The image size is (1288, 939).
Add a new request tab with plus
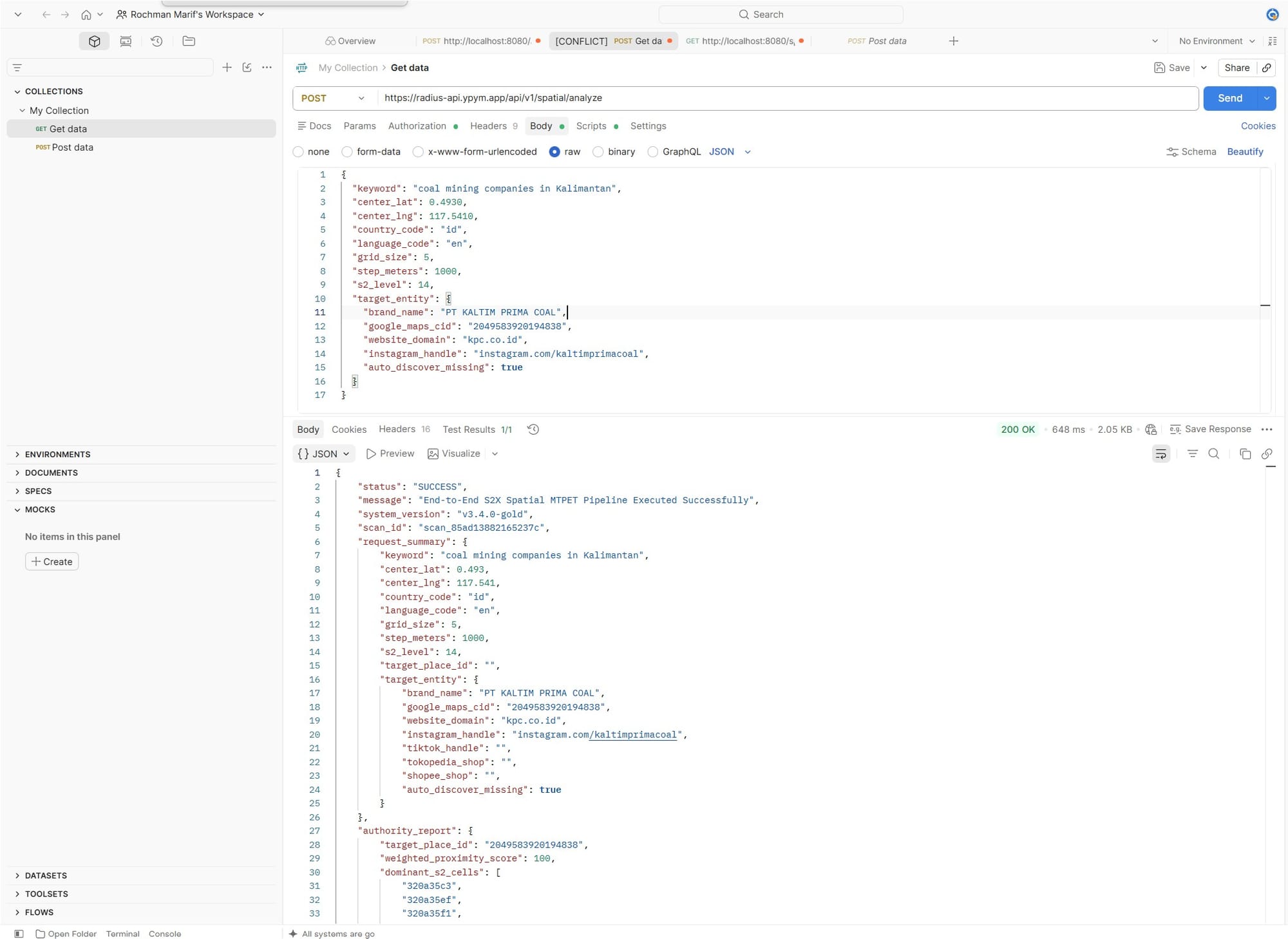(954, 41)
